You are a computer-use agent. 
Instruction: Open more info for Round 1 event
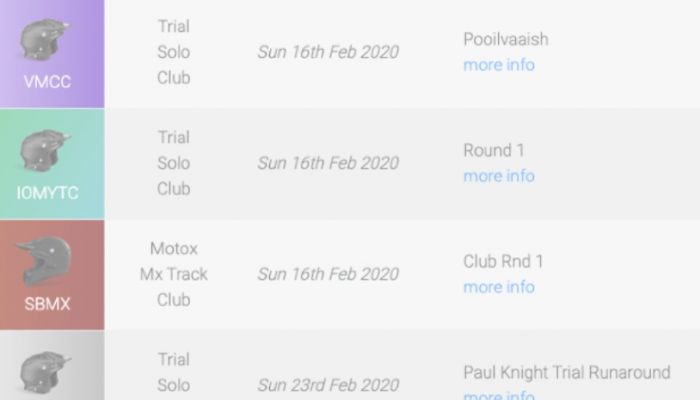pos(499,176)
